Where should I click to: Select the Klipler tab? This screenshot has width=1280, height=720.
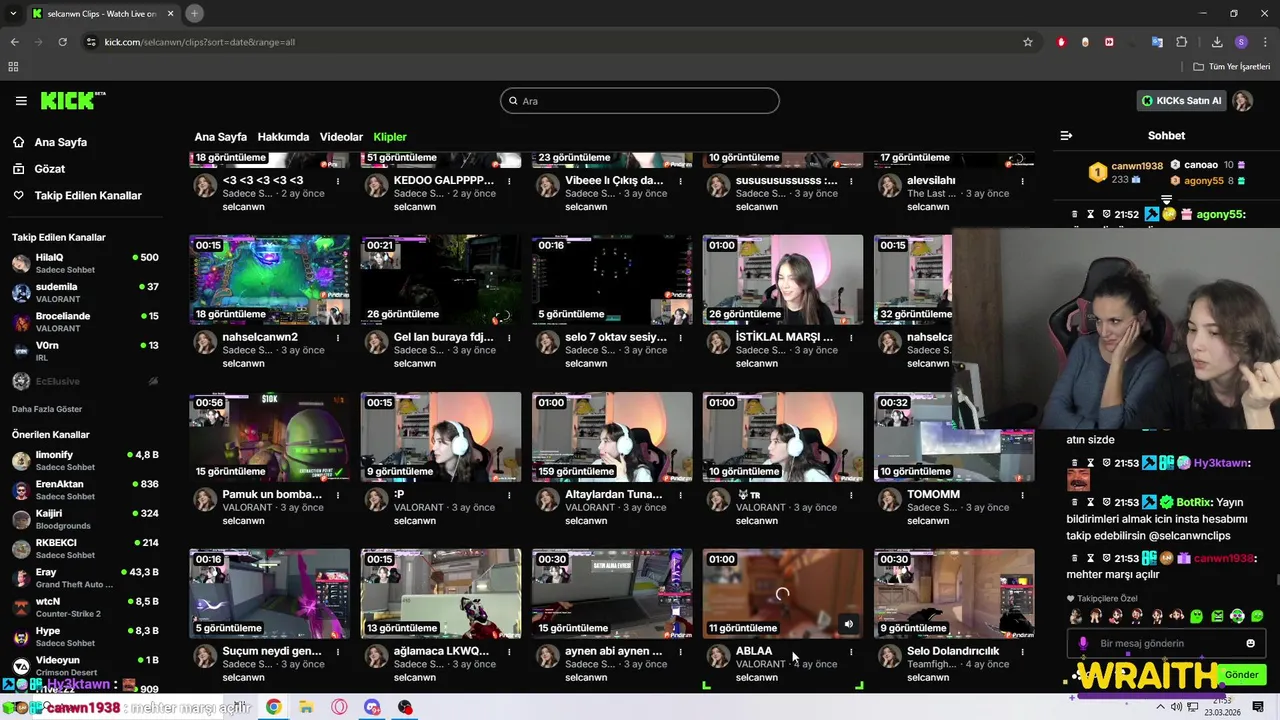click(390, 137)
